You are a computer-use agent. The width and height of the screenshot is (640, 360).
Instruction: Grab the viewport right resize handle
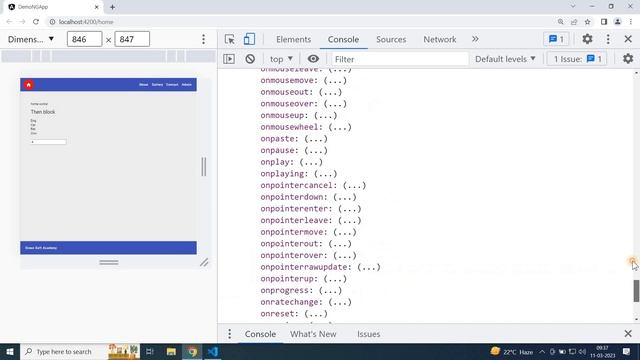click(x=204, y=167)
